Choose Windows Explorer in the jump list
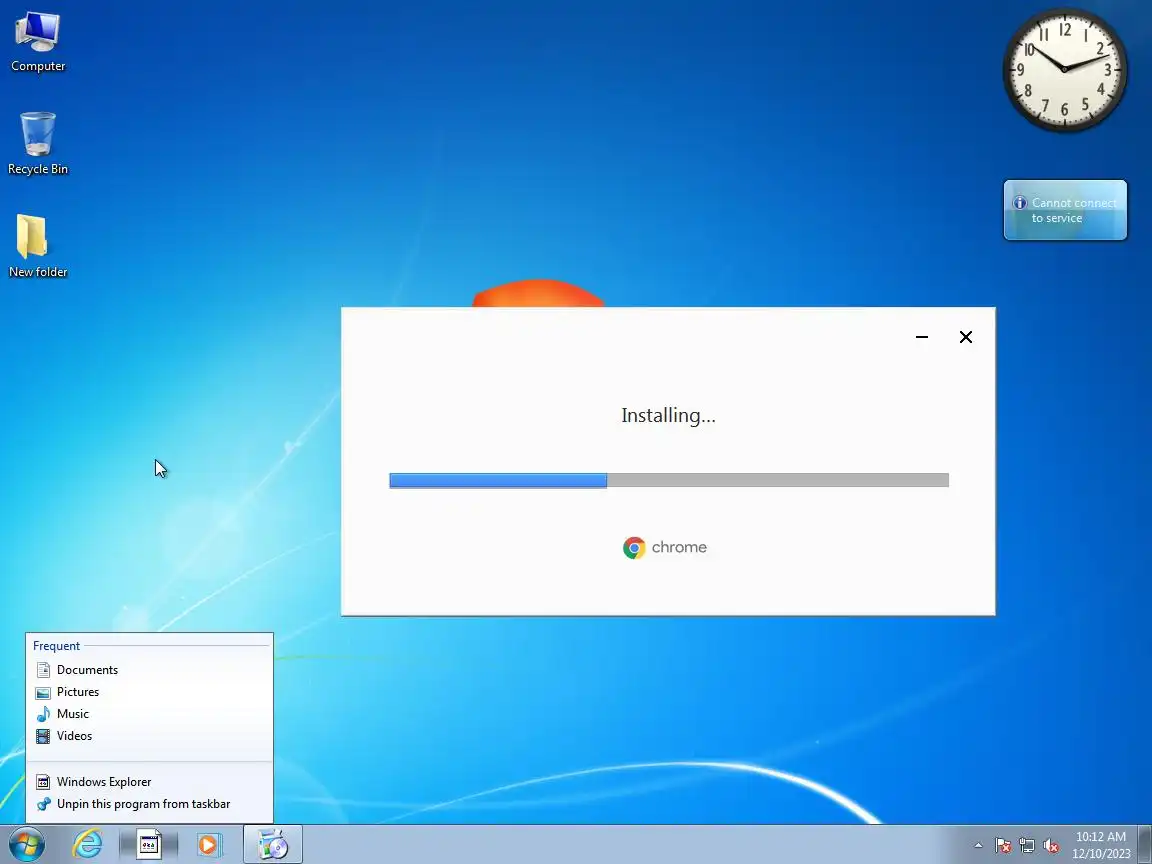 pyautogui.click(x=149, y=782)
